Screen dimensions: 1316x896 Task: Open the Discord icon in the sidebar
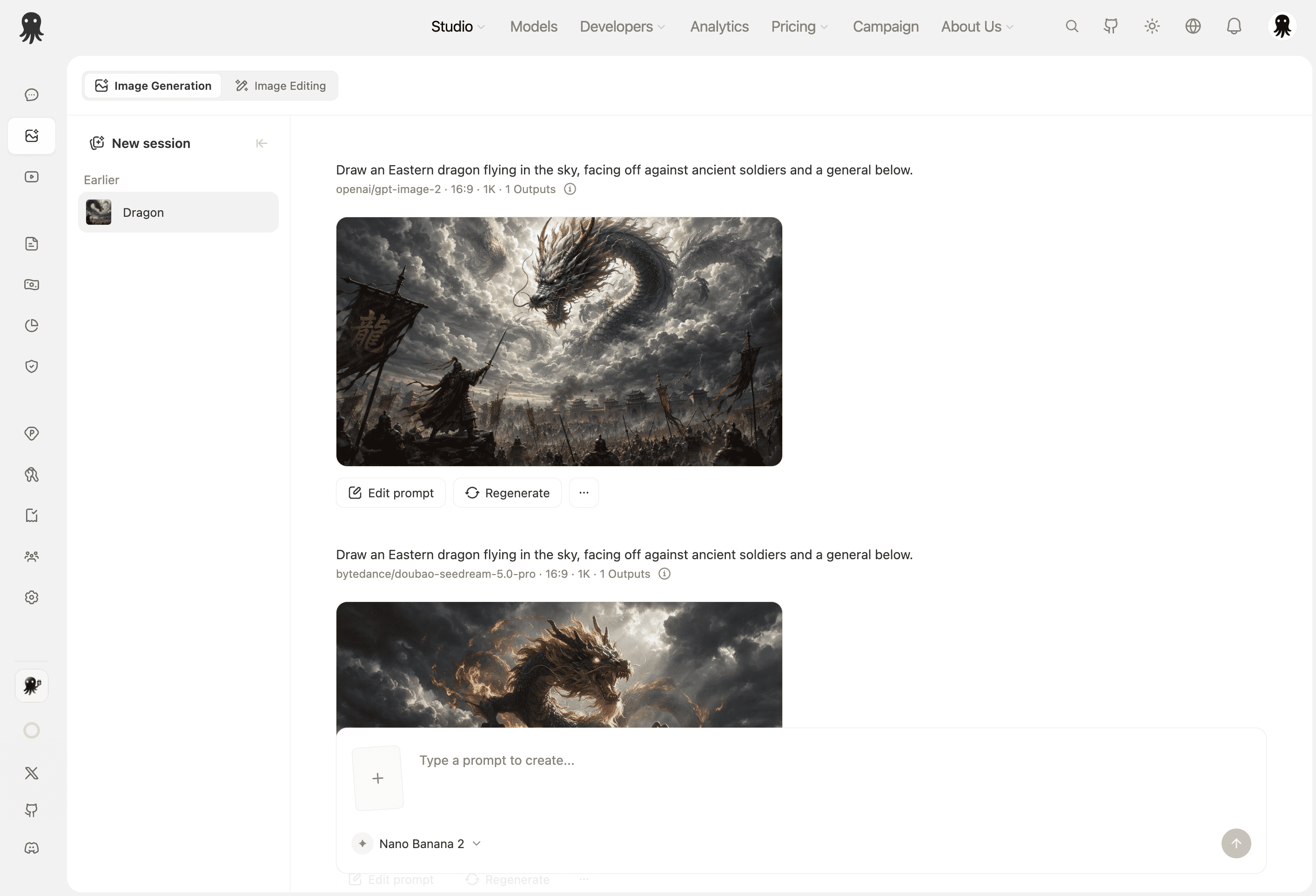click(x=32, y=848)
